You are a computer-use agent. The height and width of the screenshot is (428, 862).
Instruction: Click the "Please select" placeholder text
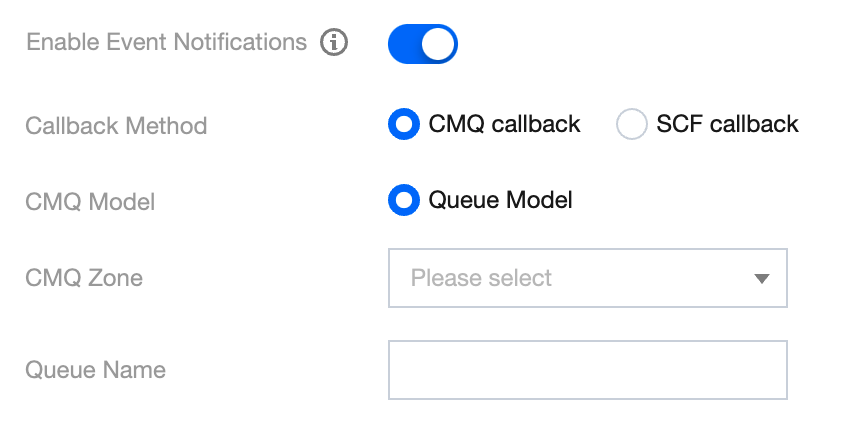pyautogui.click(x=481, y=278)
